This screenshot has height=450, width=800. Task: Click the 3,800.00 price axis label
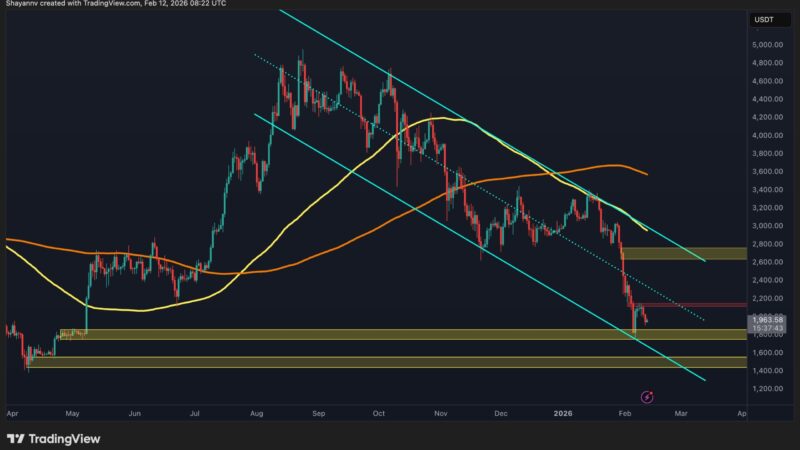(767, 153)
